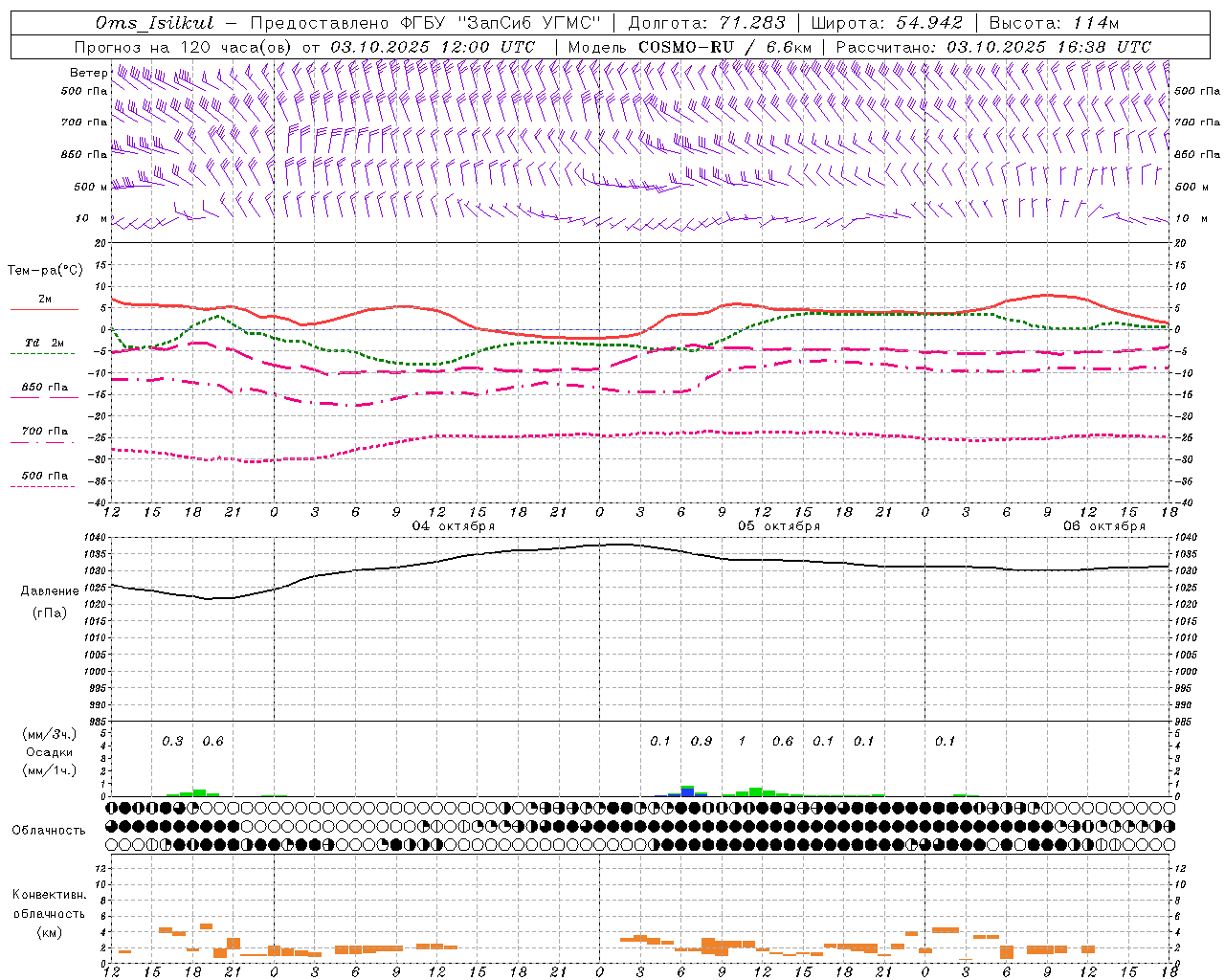Select the forecast start time 03.10.2025 12:00 UTC

pyautogui.click(x=433, y=47)
